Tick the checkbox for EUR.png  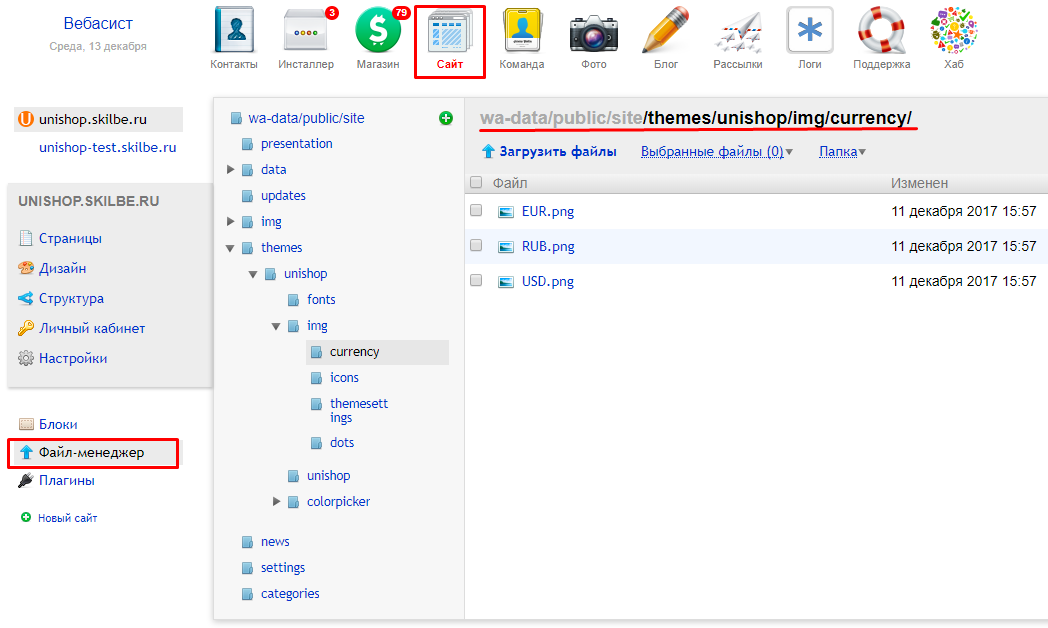476,211
